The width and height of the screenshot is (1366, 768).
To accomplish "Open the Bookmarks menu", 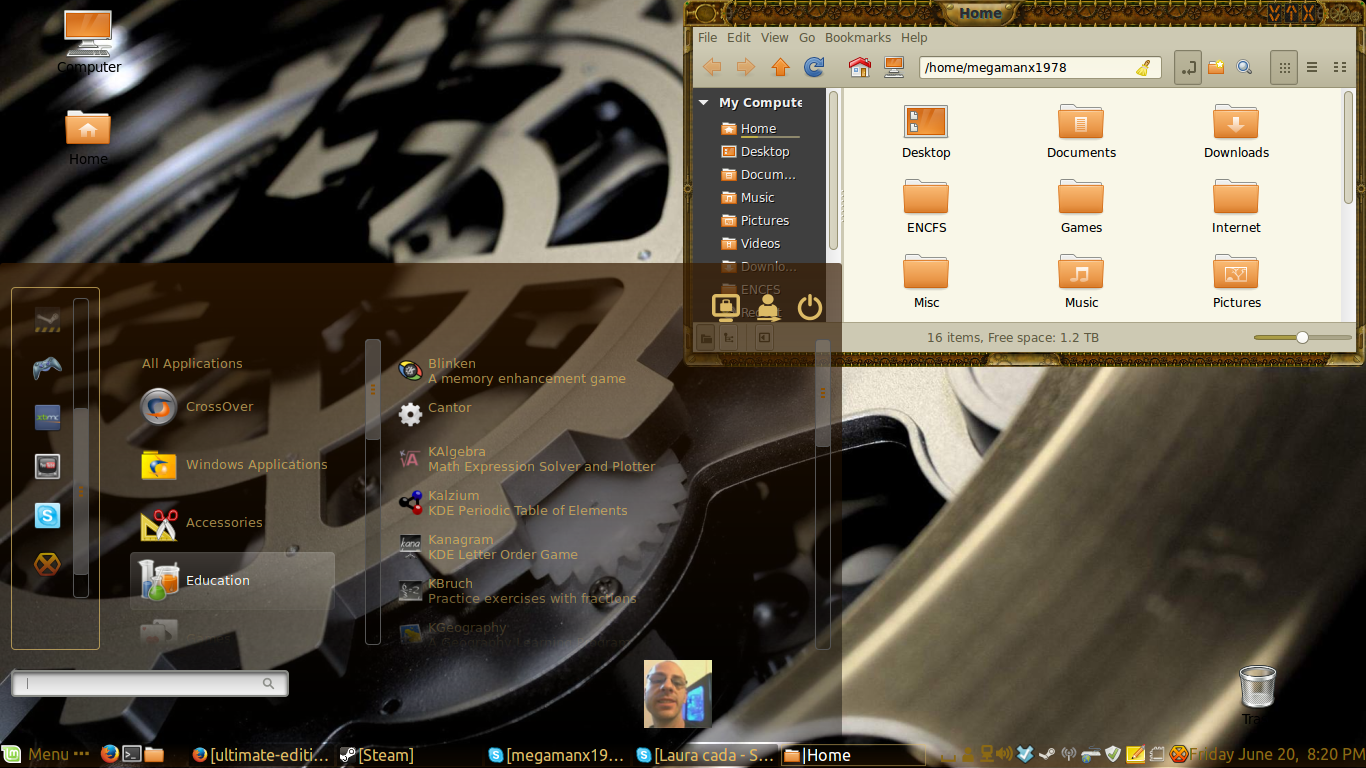I will 858,38.
